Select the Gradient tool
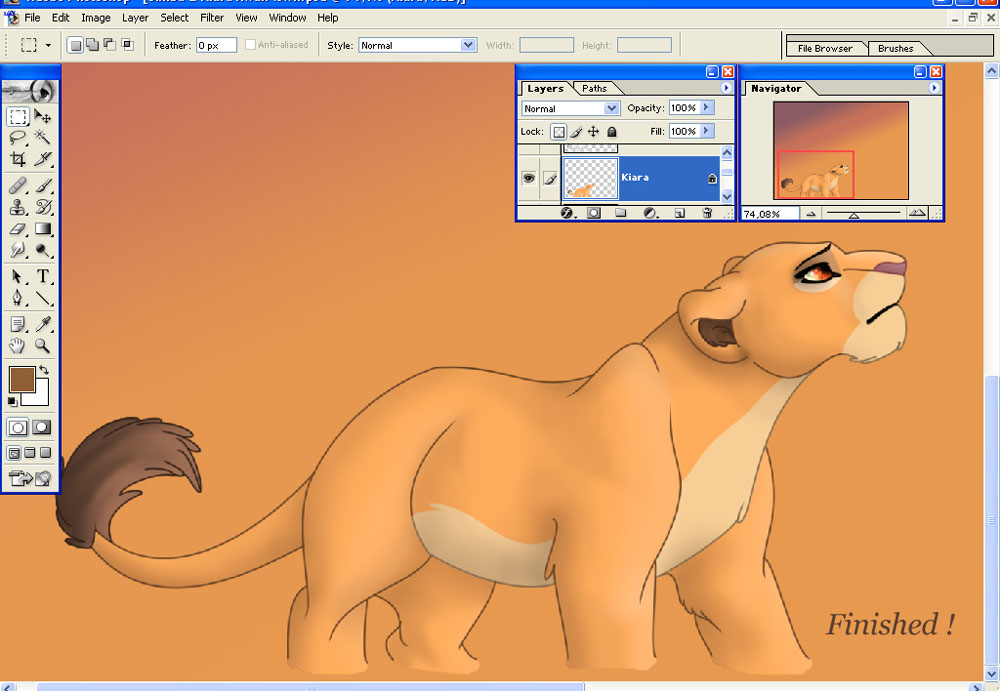The width and height of the screenshot is (1000, 691). click(x=43, y=228)
